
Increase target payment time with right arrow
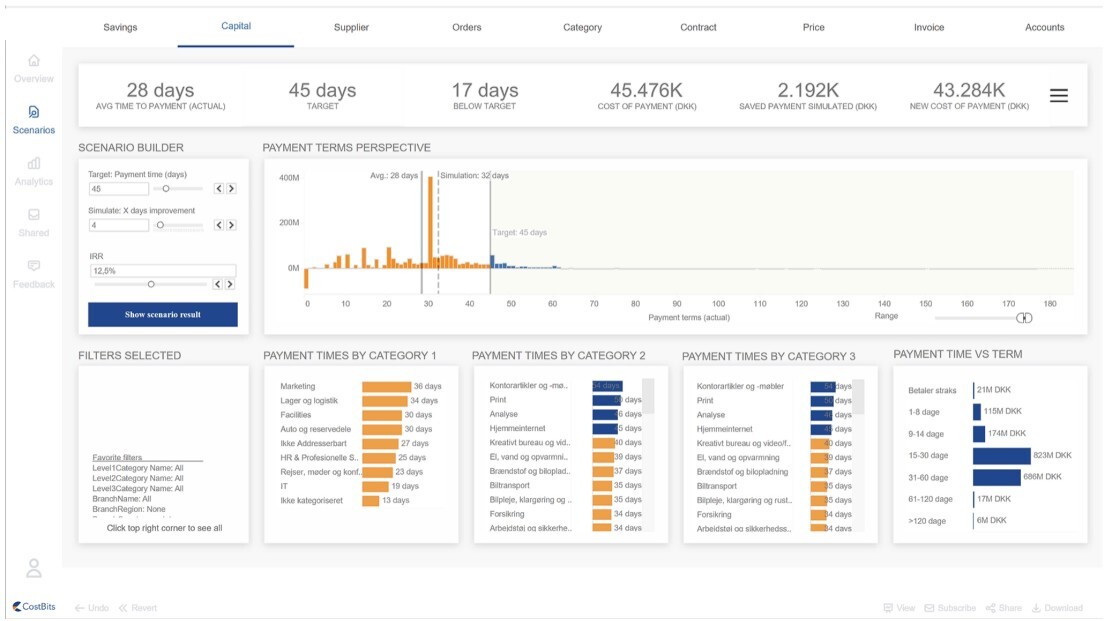(x=231, y=189)
